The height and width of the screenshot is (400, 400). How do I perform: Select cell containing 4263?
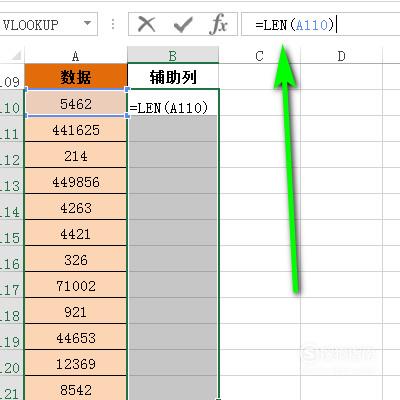click(x=76, y=207)
